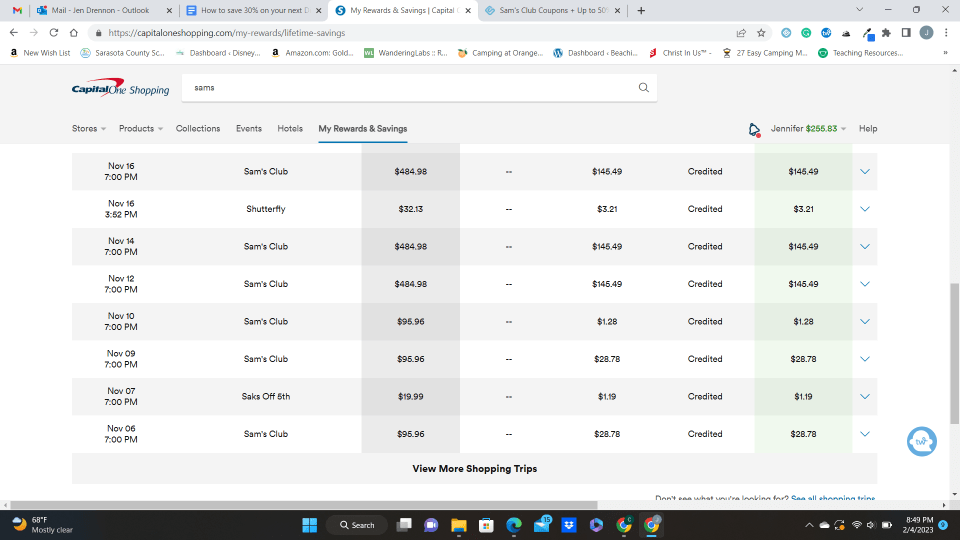Open the Sarasota County Sc... bookmark
The width and height of the screenshot is (960, 540).
coord(123,53)
